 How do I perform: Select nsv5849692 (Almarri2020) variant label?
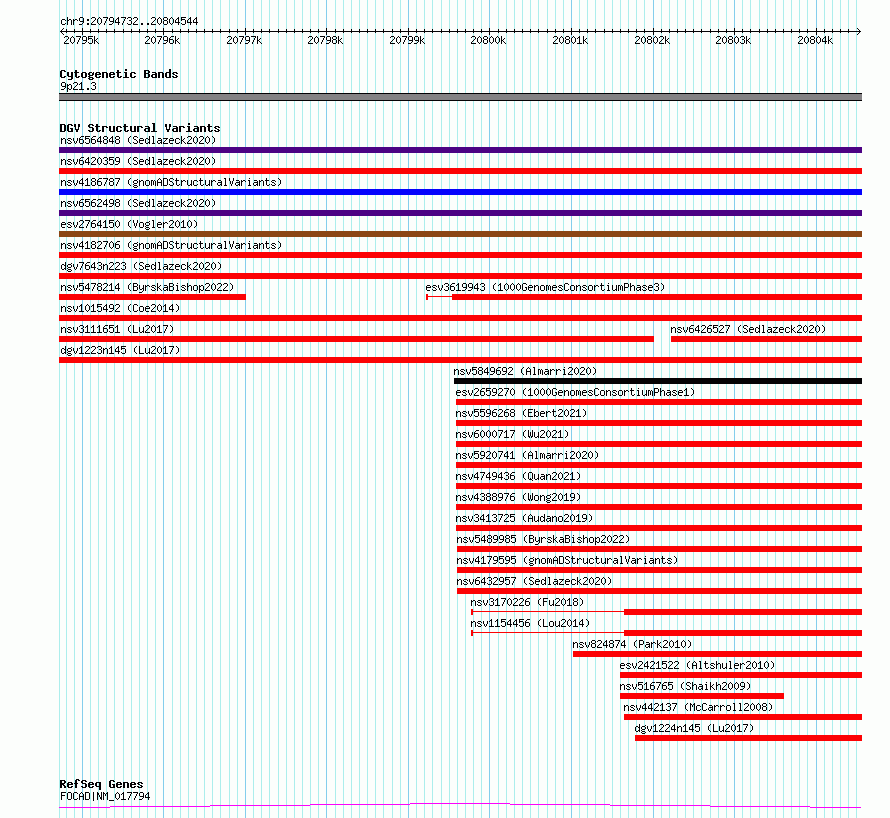525,371
